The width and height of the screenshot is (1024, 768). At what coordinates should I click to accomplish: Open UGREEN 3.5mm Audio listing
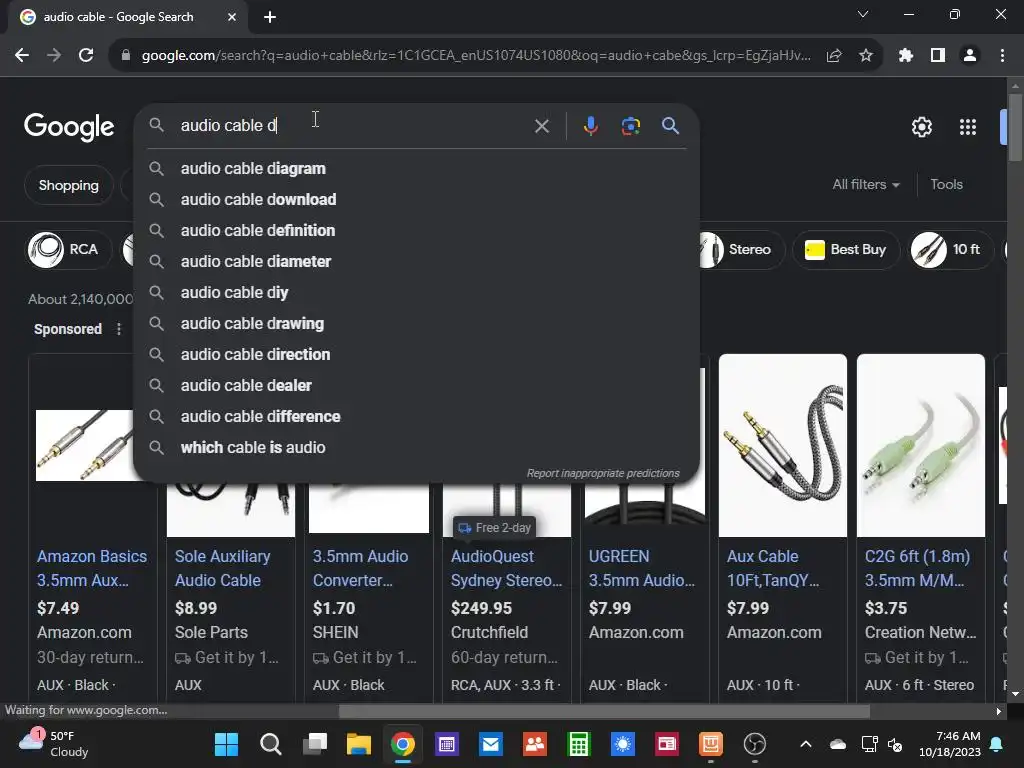coord(642,568)
